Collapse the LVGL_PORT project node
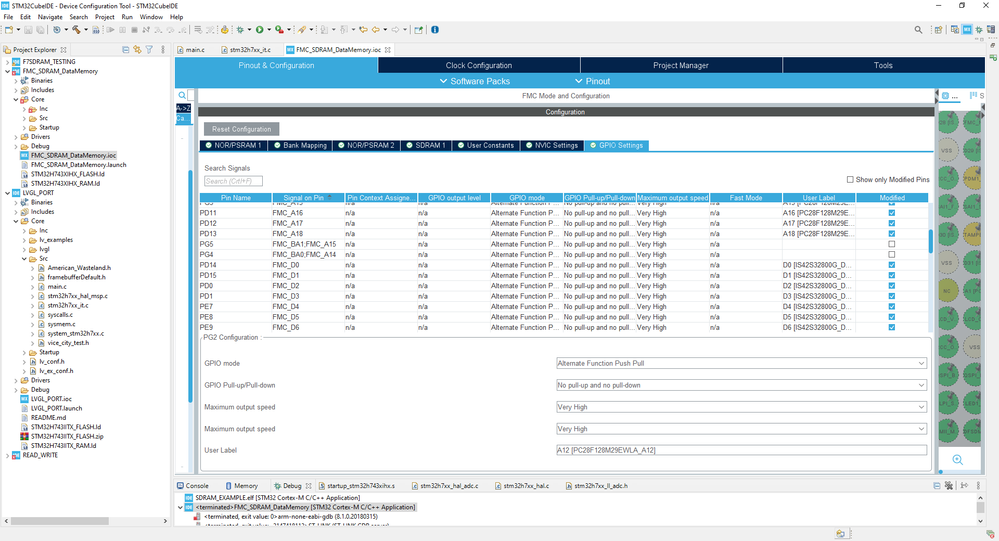The width and height of the screenshot is (999, 541). (x=8, y=192)
